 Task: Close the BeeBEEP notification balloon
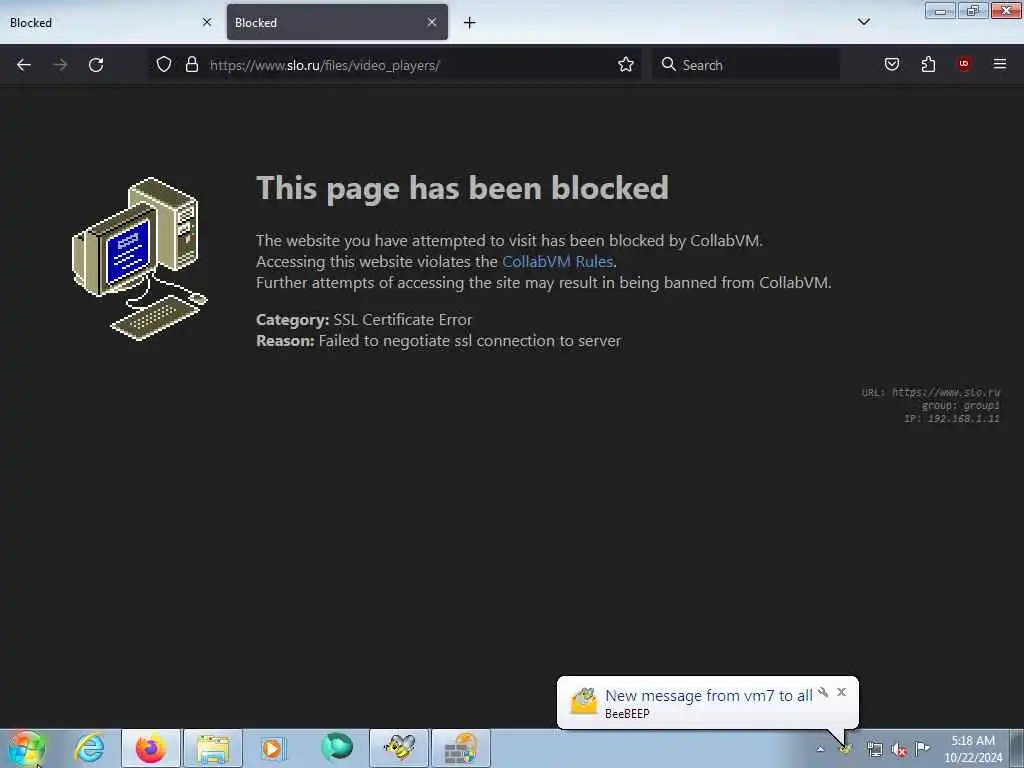(841, 692)
